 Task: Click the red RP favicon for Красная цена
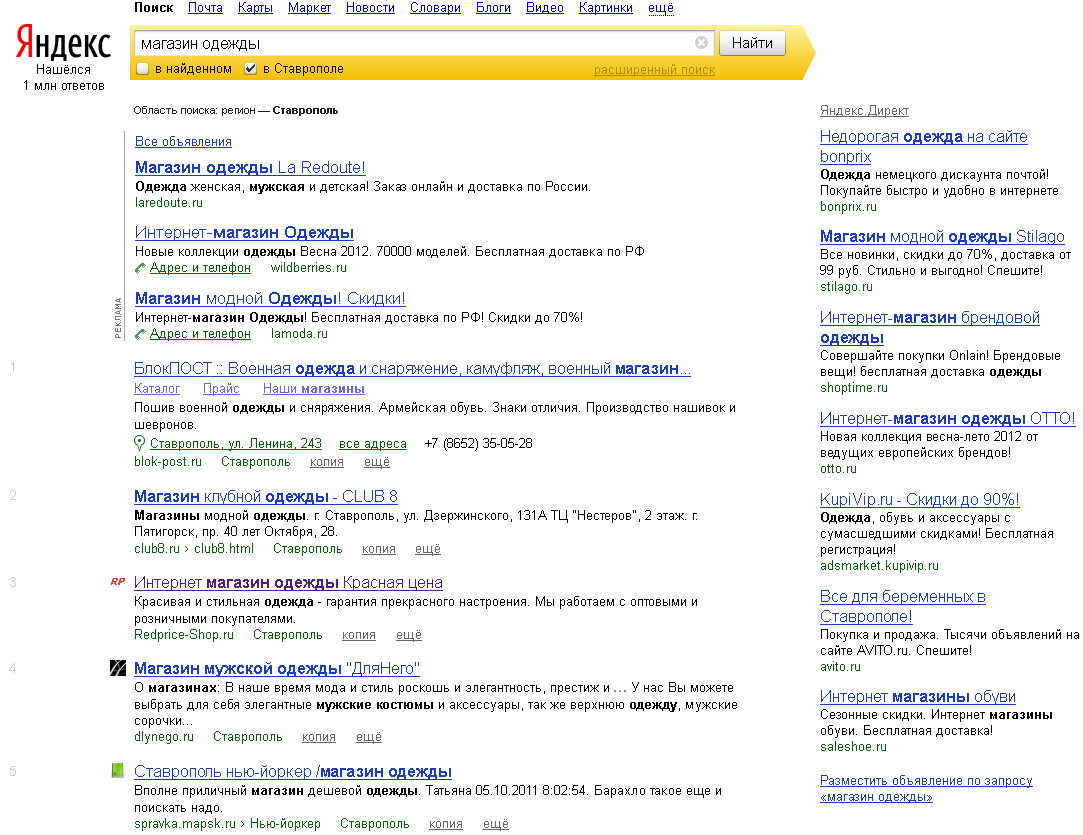tap(118, 582)
